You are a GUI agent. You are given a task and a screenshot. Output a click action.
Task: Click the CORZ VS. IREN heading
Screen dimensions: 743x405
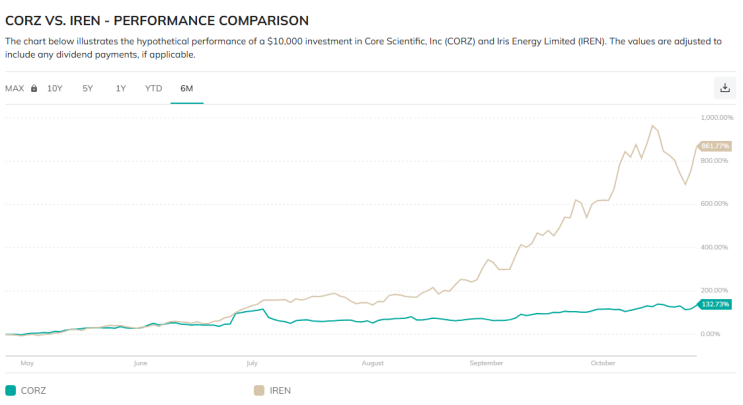click(157, 21)
